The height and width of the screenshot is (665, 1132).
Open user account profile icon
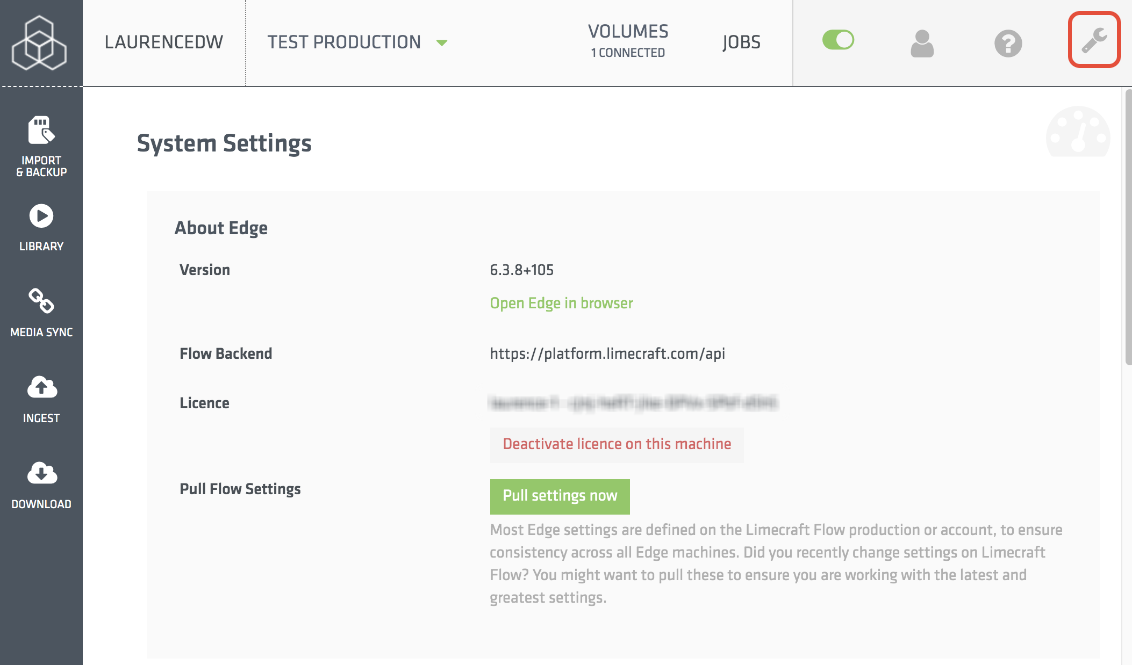(922, 43)
